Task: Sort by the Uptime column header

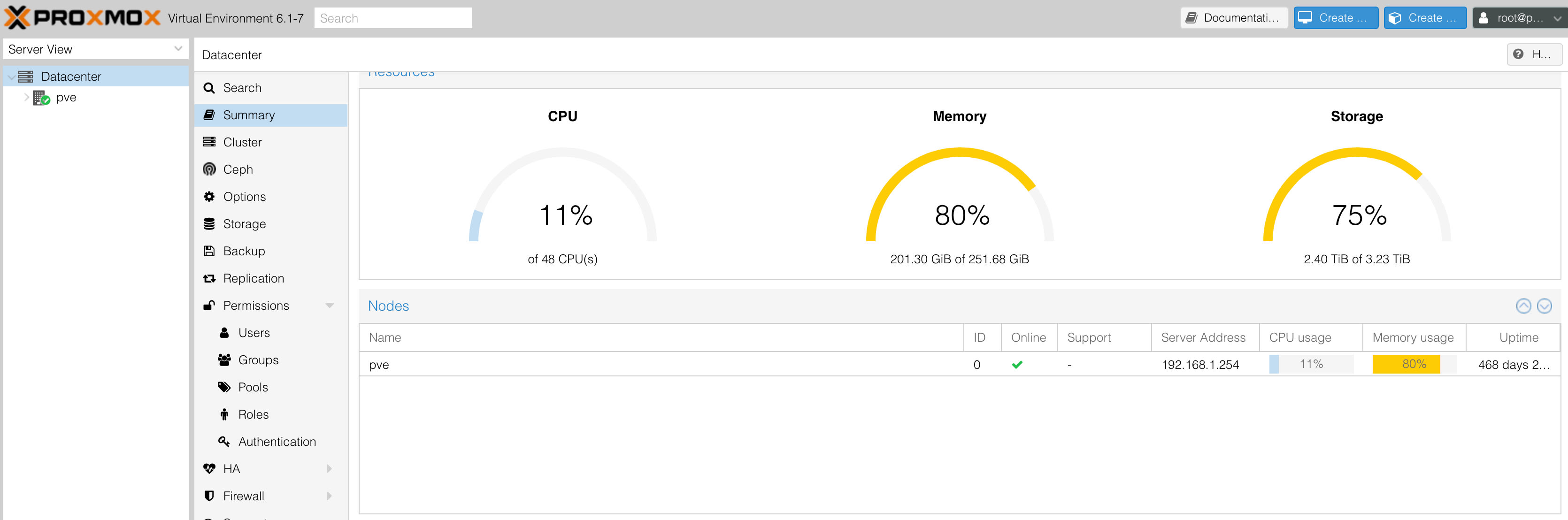Action: (x=1513, y=337)
